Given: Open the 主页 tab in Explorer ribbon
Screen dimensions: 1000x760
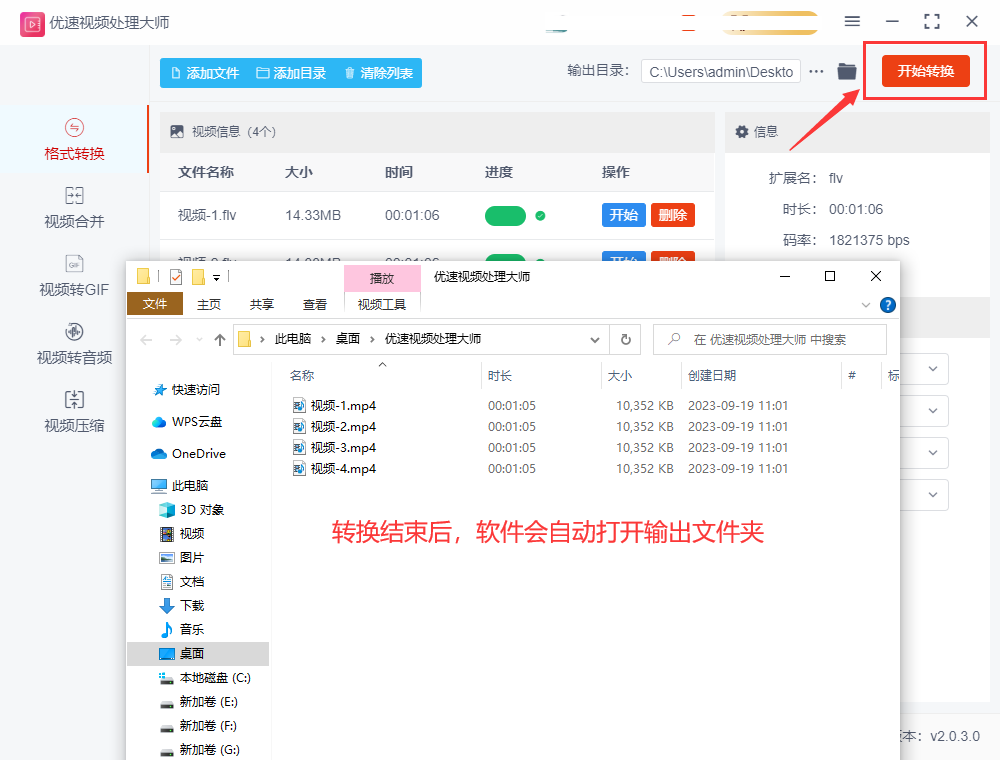Looking at the screenshot, I should pyautogui.click(x=209, y=305).
